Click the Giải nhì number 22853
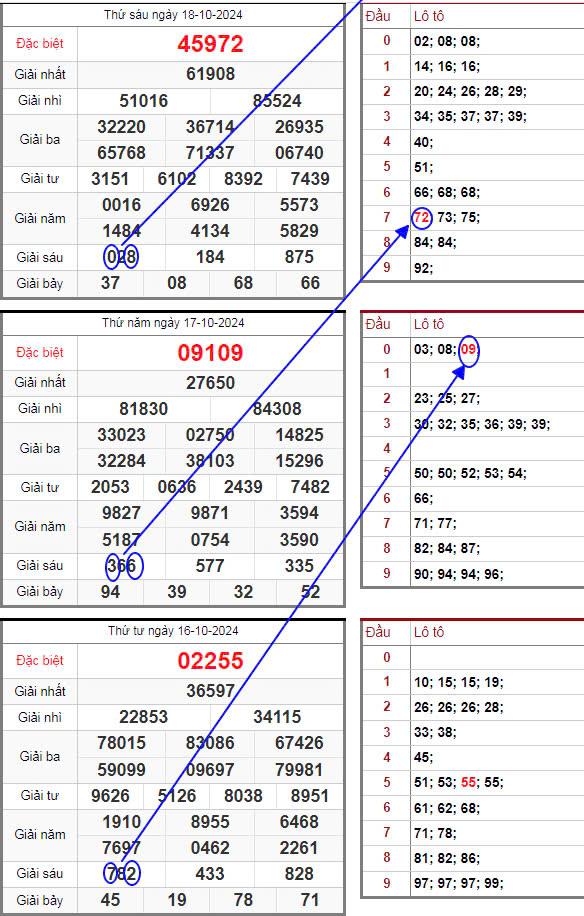The height and width of the screenshot is (916, 584). coord(144,717)
